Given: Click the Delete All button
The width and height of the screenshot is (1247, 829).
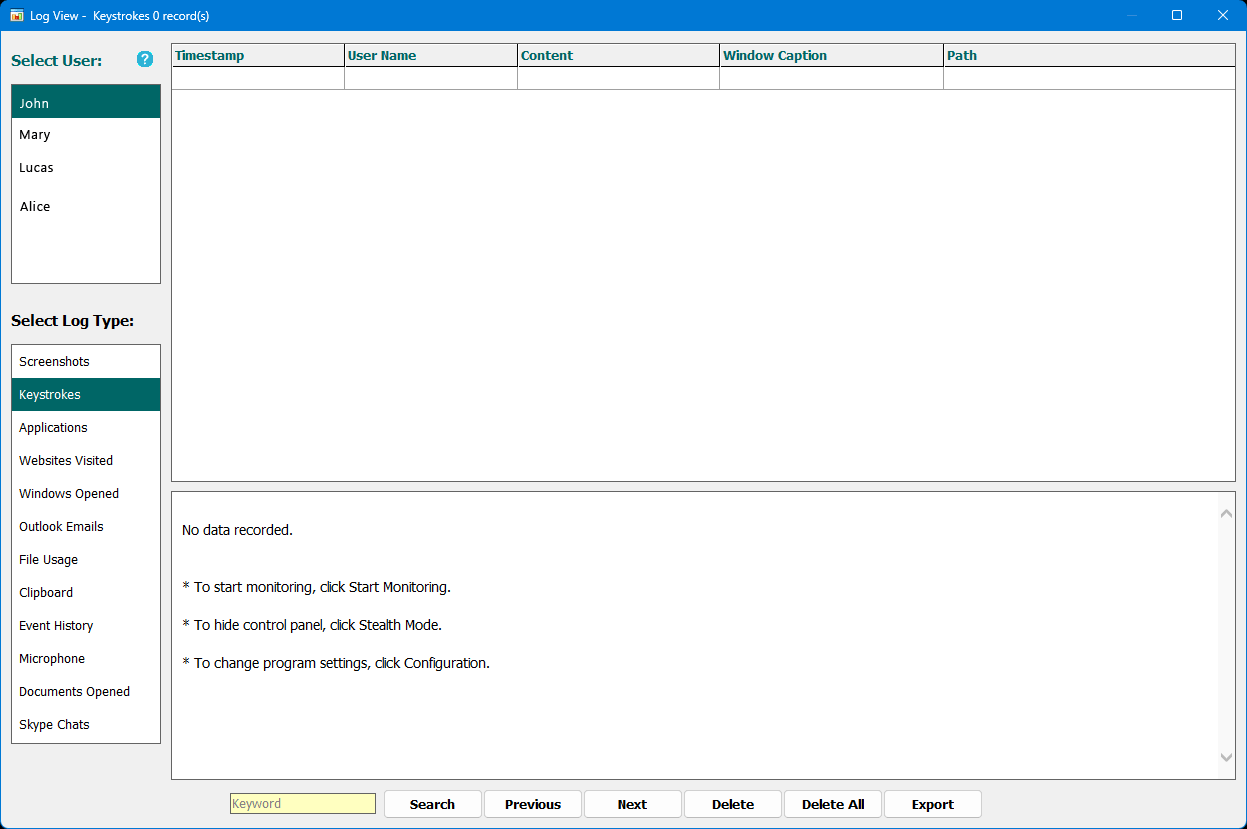Looking at the screenshot, I should point(833,804).
